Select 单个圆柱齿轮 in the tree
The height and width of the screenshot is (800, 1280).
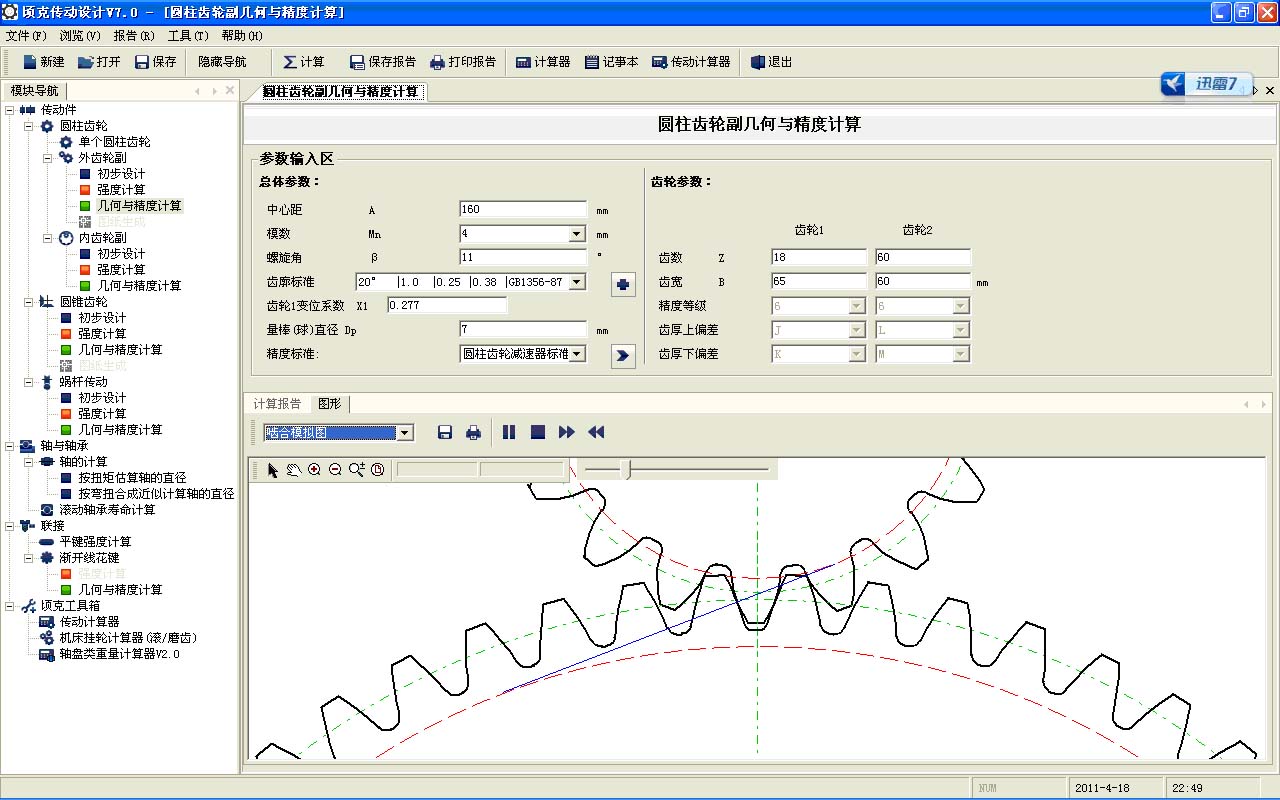114,142
